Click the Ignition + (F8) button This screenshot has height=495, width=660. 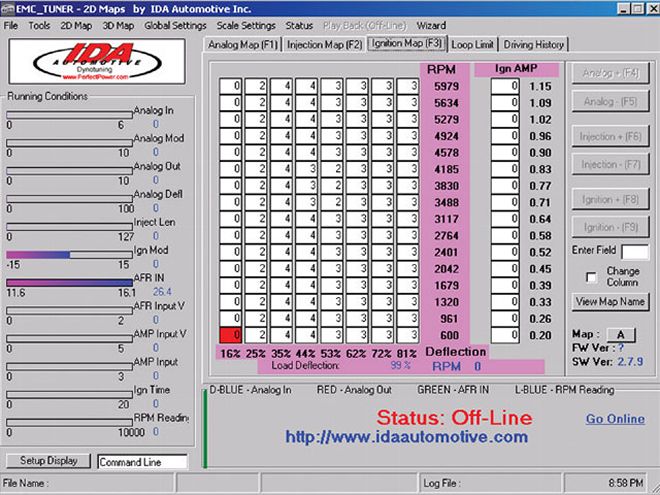click(610, 199)
